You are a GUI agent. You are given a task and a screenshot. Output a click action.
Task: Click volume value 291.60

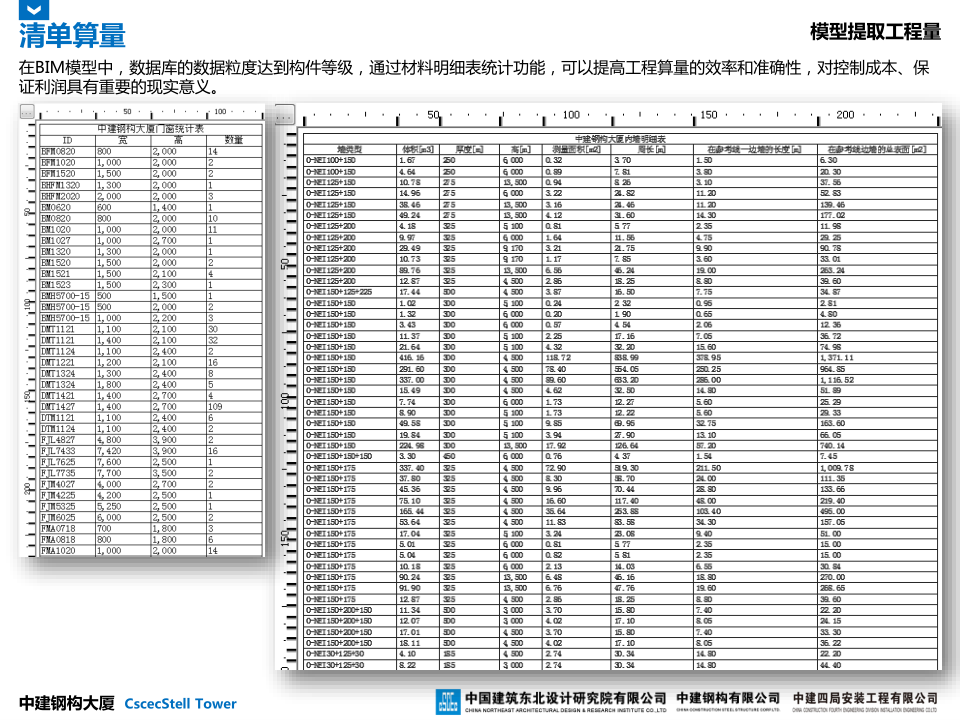[x=411, y=369]
